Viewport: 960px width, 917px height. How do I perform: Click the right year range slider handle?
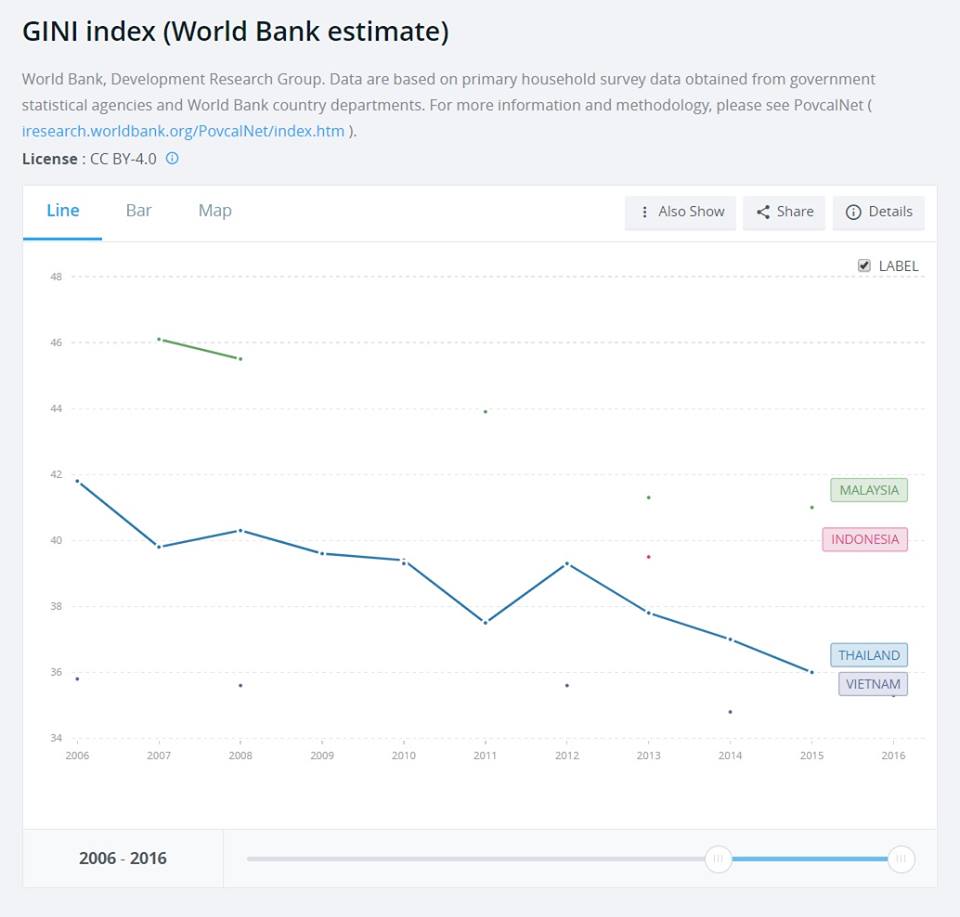[901, 859]
